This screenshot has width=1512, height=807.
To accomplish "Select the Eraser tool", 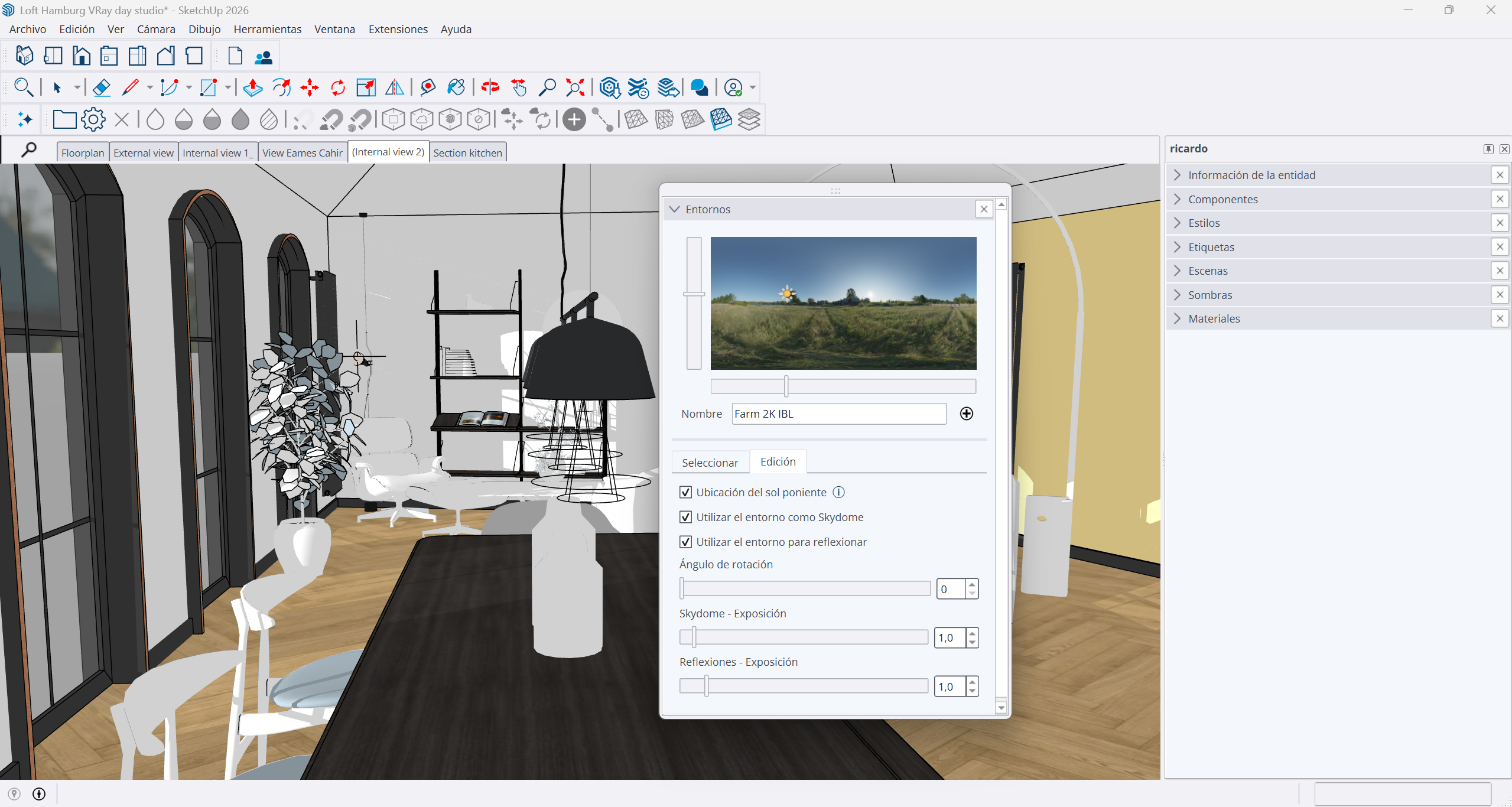I will (102, 87).
